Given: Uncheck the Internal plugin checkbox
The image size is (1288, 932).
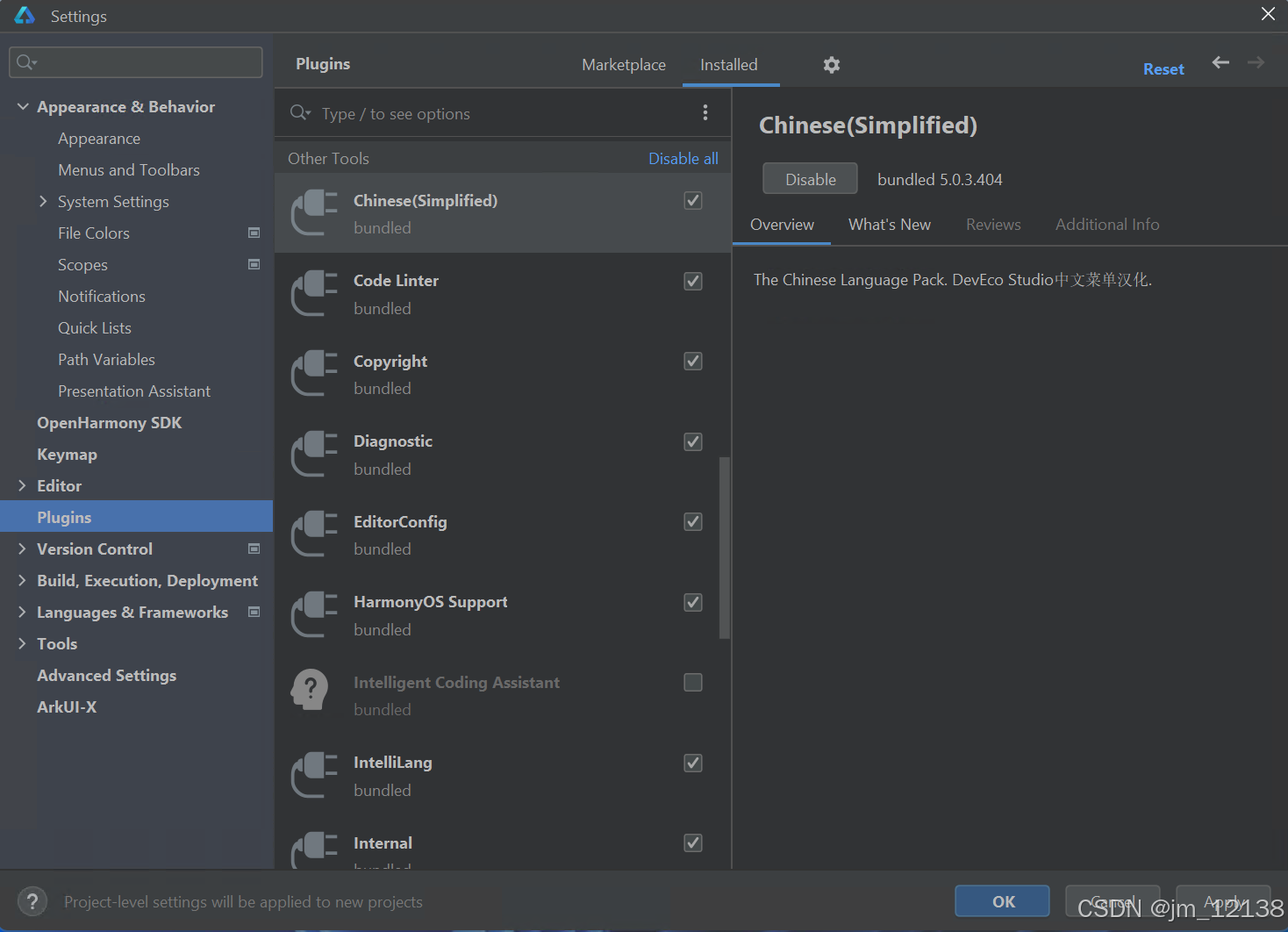Looking at the screenshot, I should 693,842.
